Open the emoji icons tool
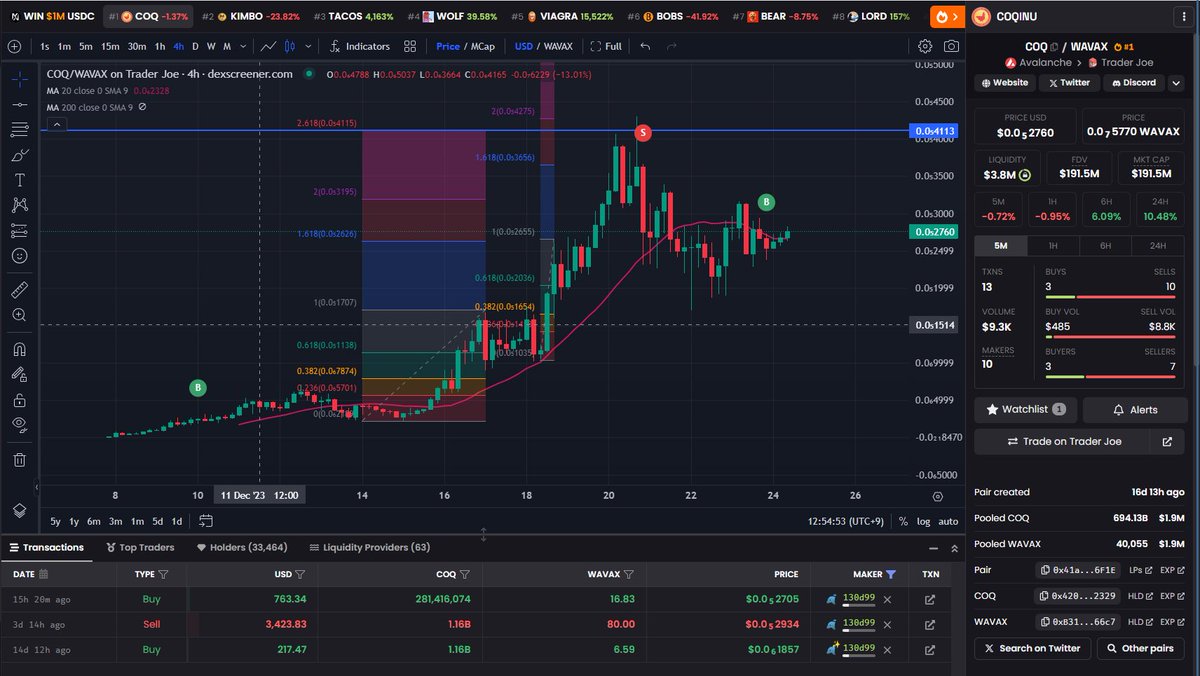 pos(19,255)
